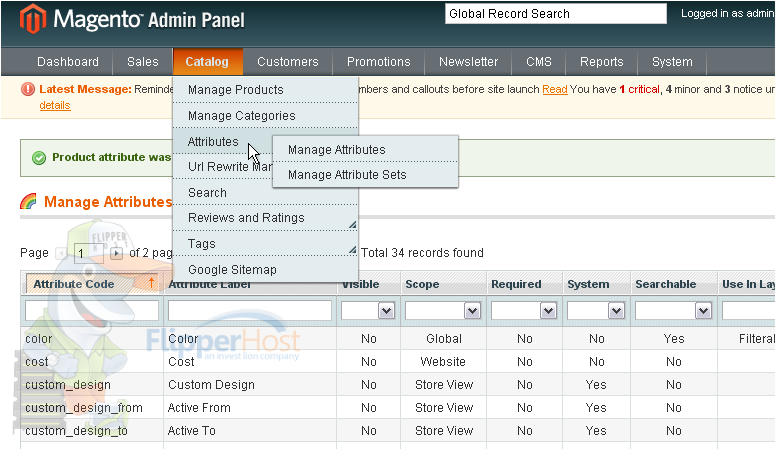Choose Manage Attributes in submenu
776x450 pixels.
[x=365, y=150]
